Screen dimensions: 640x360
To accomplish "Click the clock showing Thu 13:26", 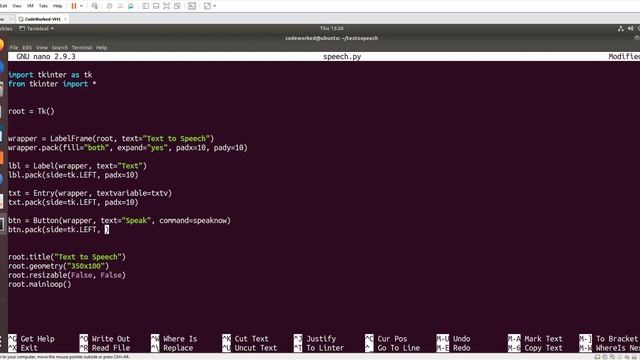I will click(331, 29).
